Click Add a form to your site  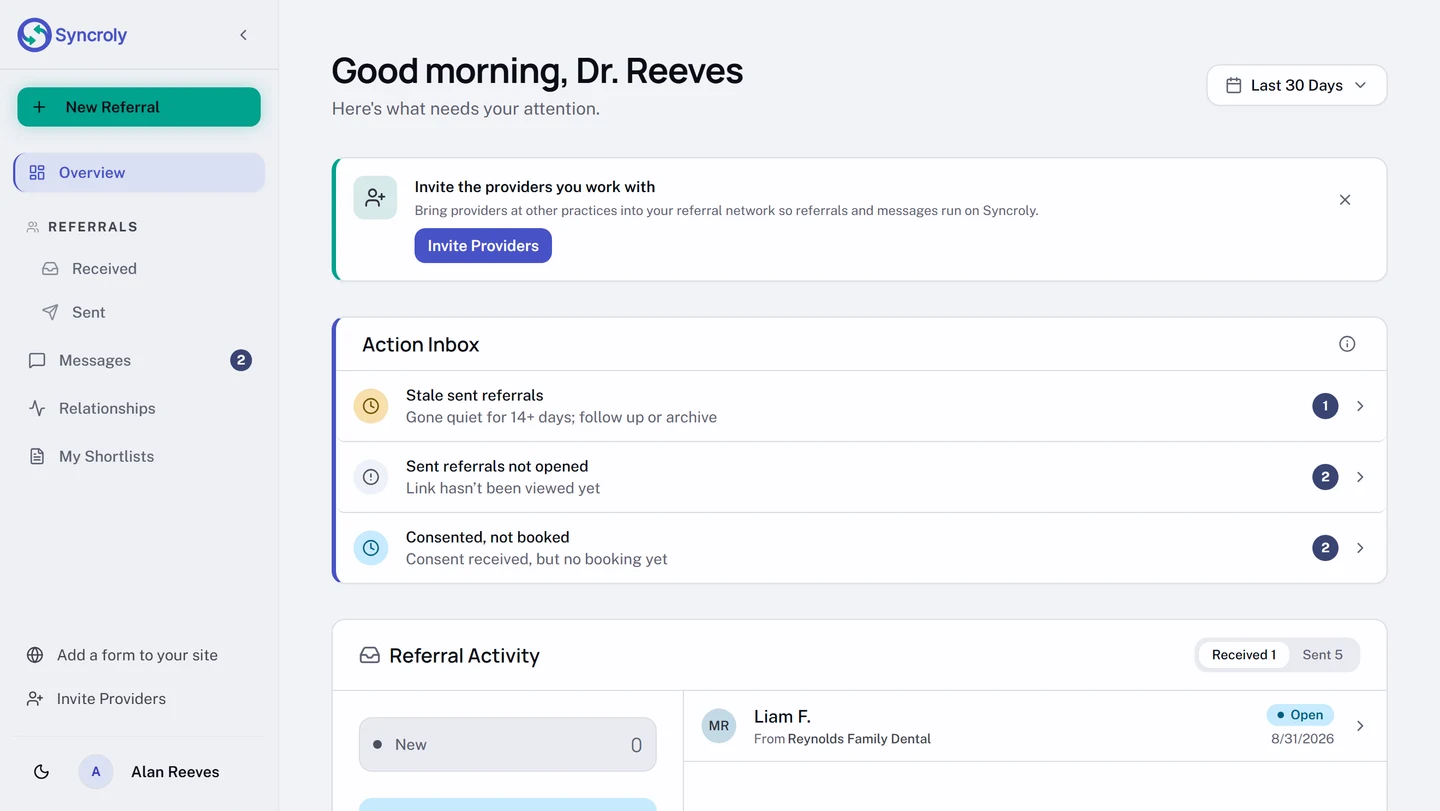[139, 655]
